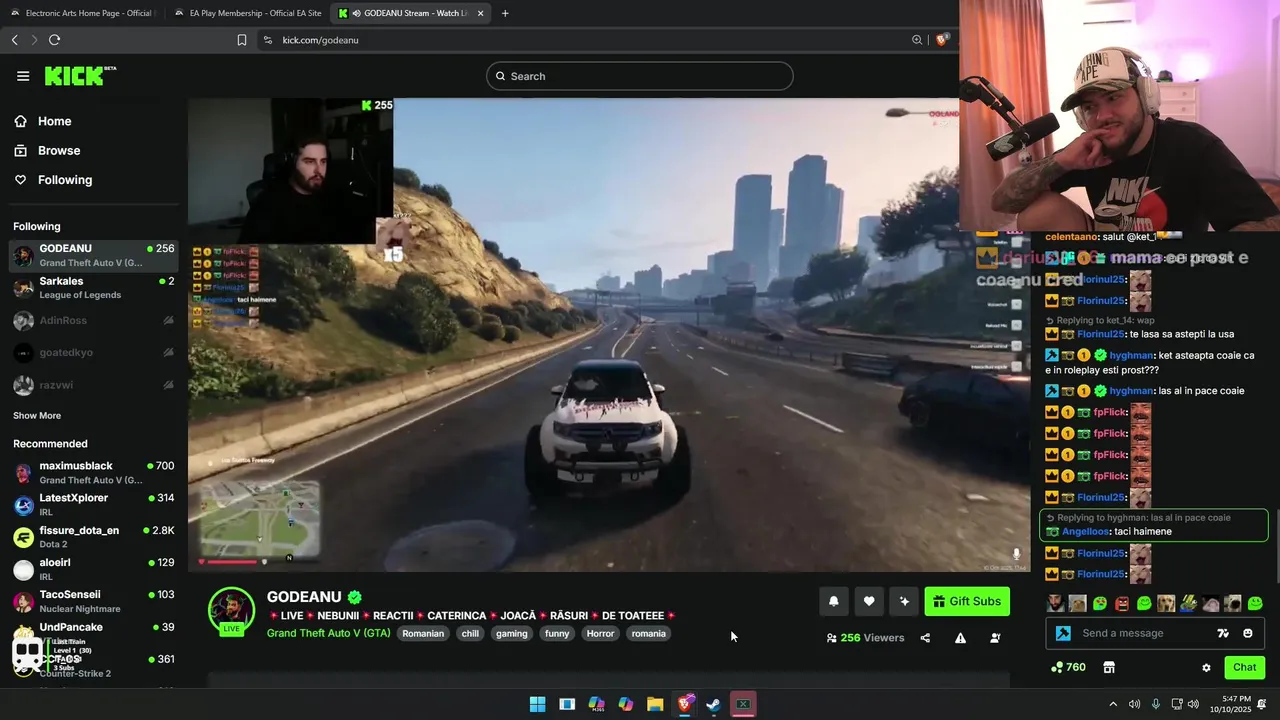Open Windows Start menu
This screenshot has height=720, width=1280.
pos(537,704)
